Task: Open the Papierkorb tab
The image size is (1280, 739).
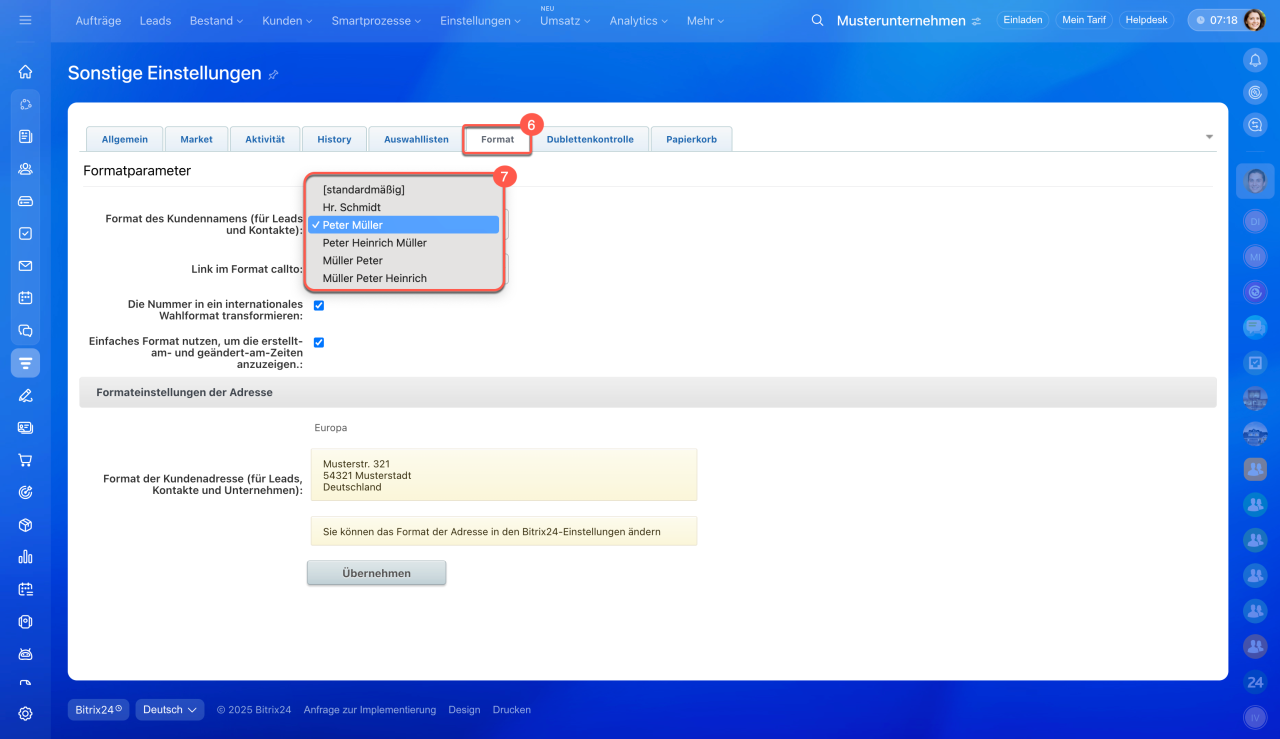Action: [691, 140]
